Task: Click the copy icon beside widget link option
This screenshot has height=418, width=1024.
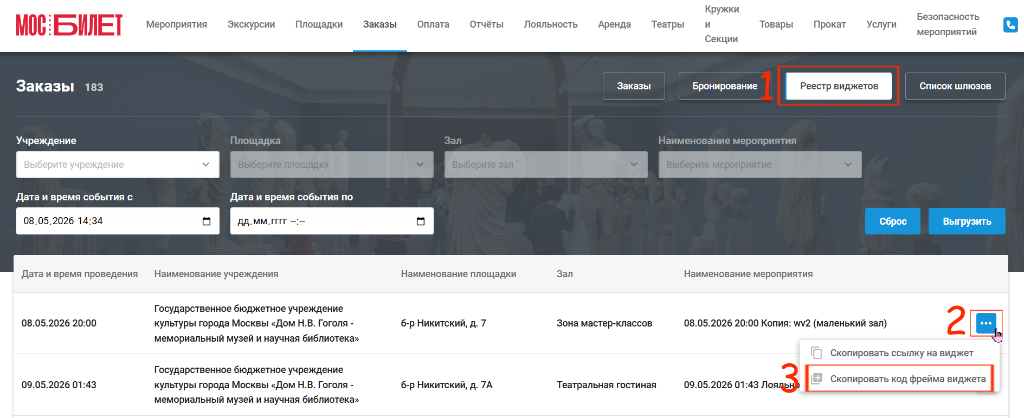Action: 816,353
